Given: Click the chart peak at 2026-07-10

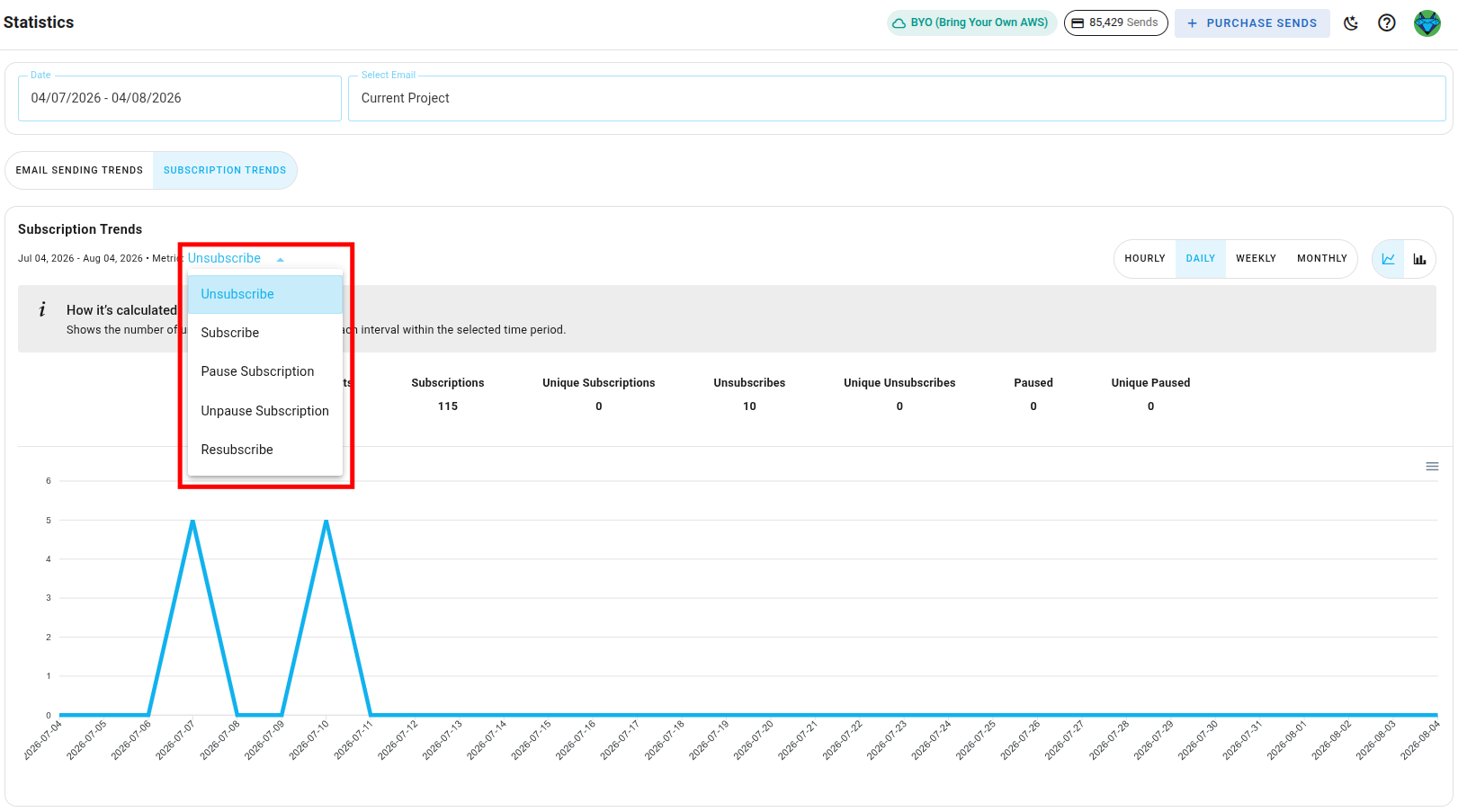Looking at the screenshot, I should tap(326, 521).
